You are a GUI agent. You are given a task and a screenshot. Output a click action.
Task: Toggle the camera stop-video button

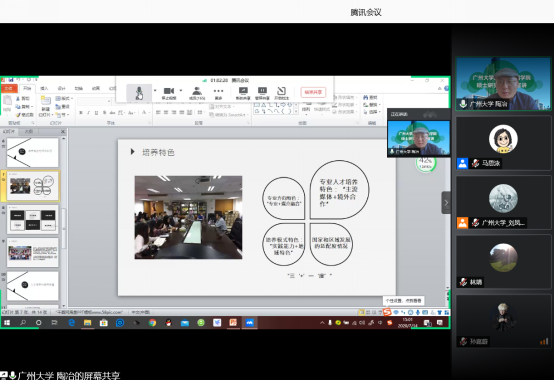point(169,93)
